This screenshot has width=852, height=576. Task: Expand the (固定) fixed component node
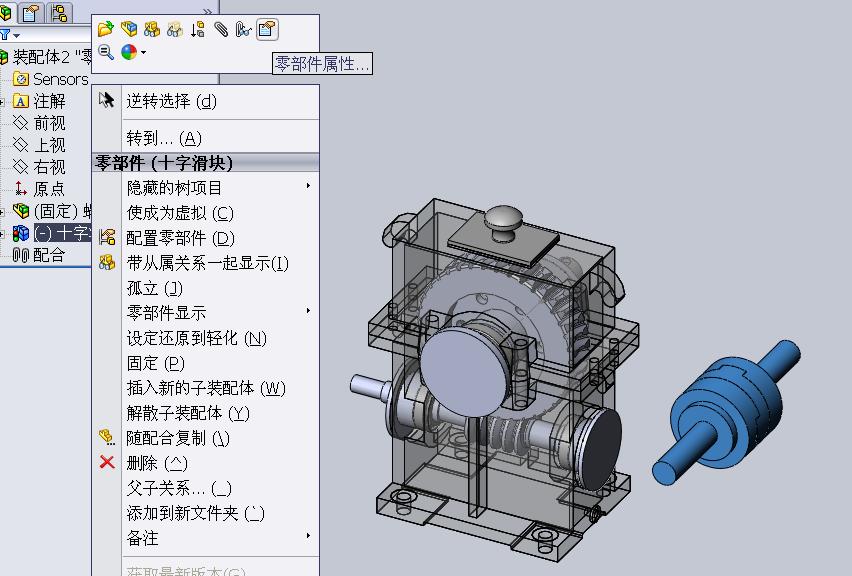(x=2, y=211)
